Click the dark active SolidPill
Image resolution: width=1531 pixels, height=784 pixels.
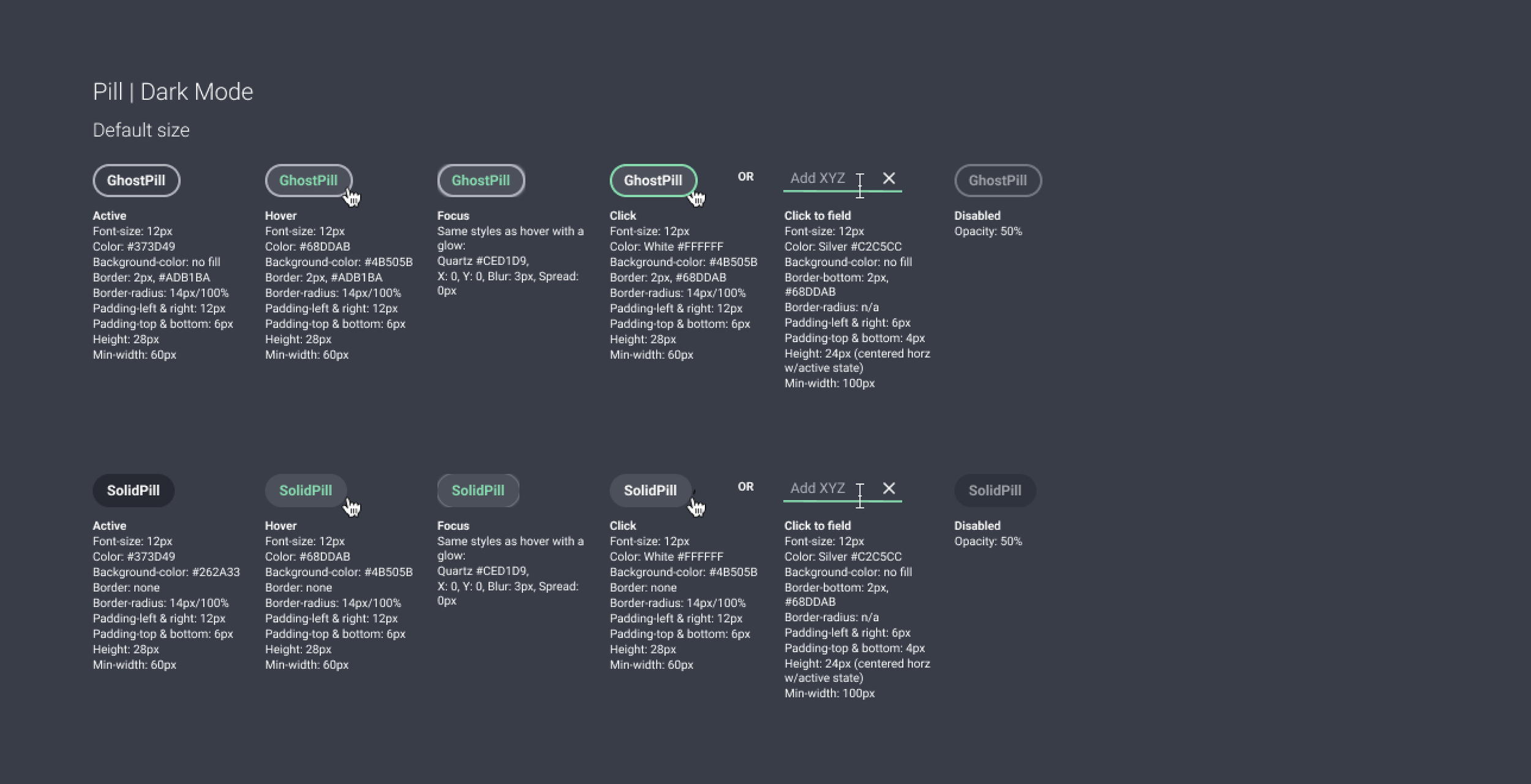133,490
